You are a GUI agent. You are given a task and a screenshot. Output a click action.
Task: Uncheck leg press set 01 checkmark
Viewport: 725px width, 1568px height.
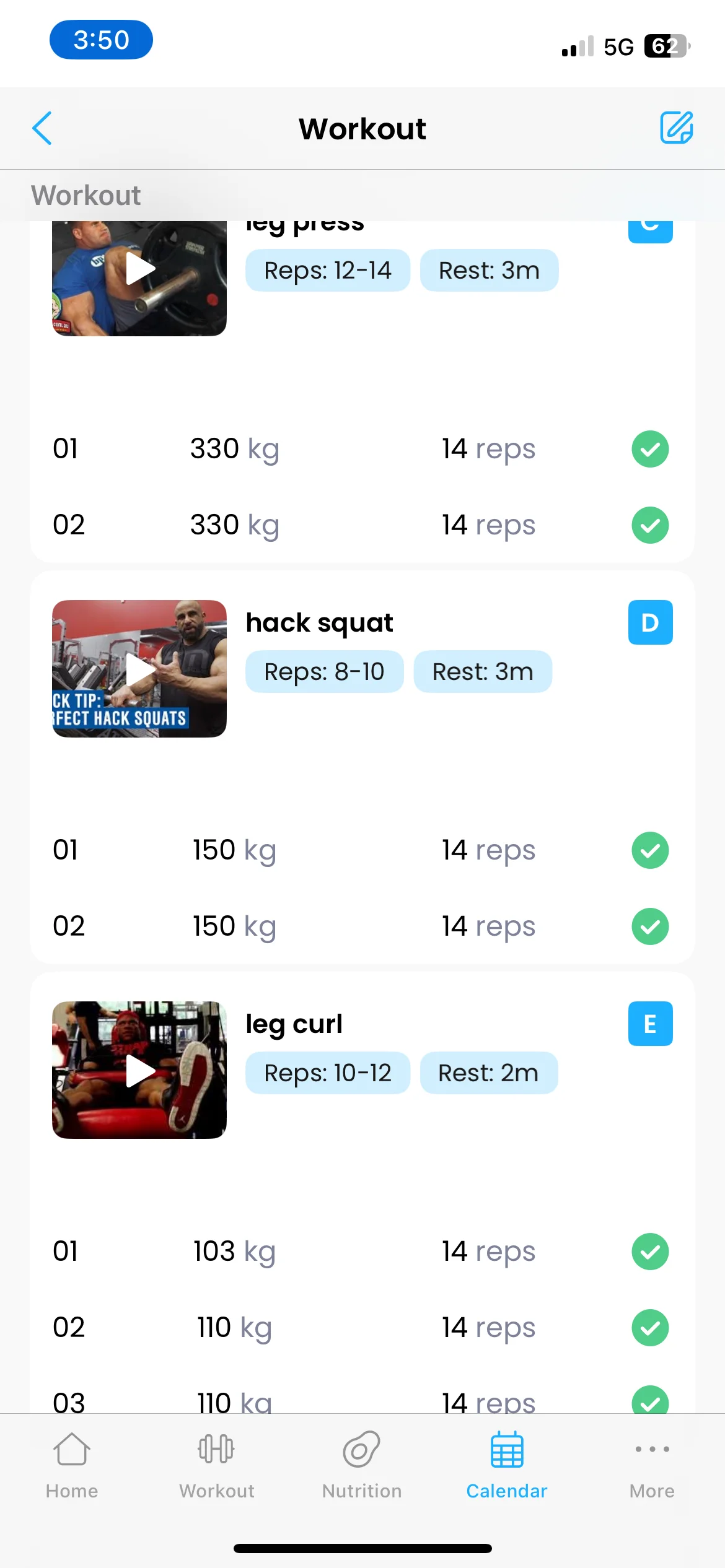tap(650, 449)
